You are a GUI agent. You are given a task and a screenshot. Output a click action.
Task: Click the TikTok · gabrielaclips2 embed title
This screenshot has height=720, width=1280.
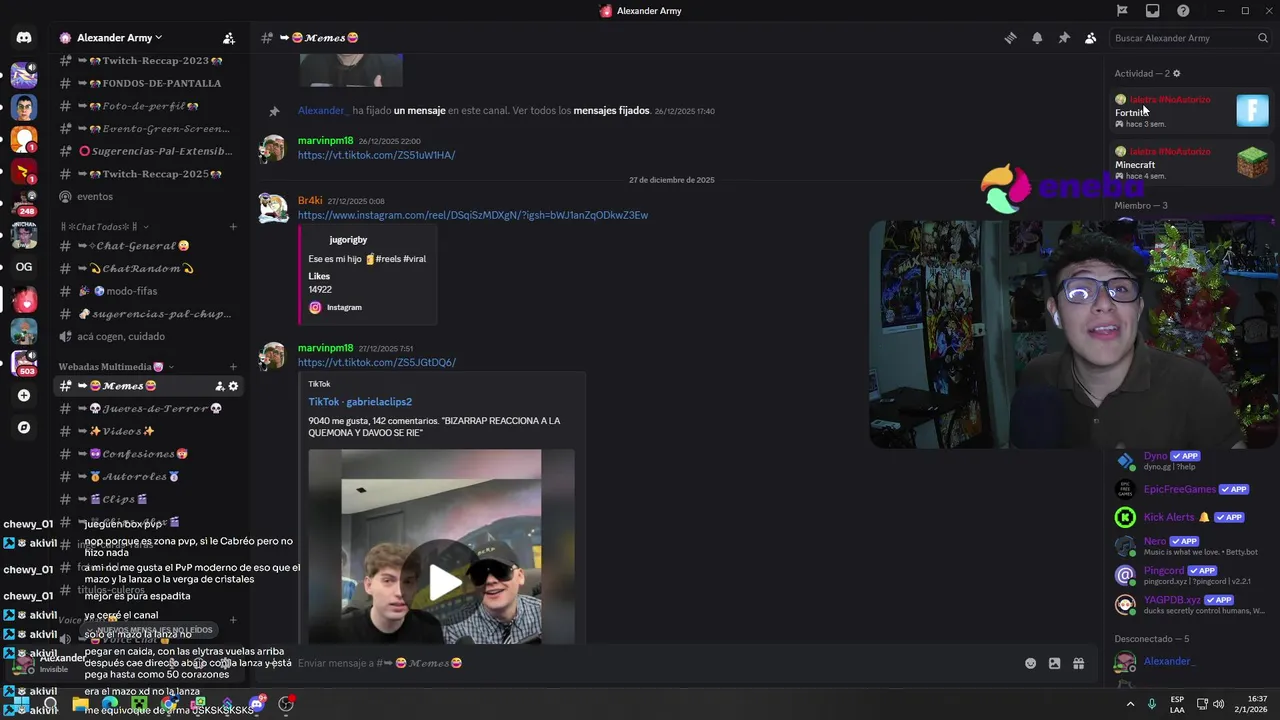(360, 402)
